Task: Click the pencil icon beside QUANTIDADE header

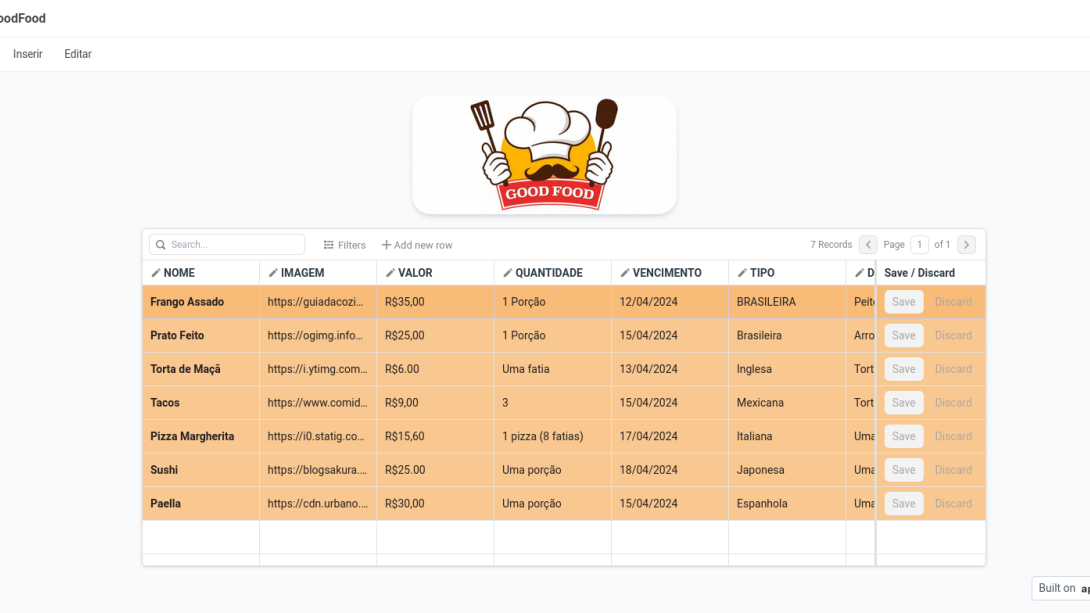Action: [507, 273]
